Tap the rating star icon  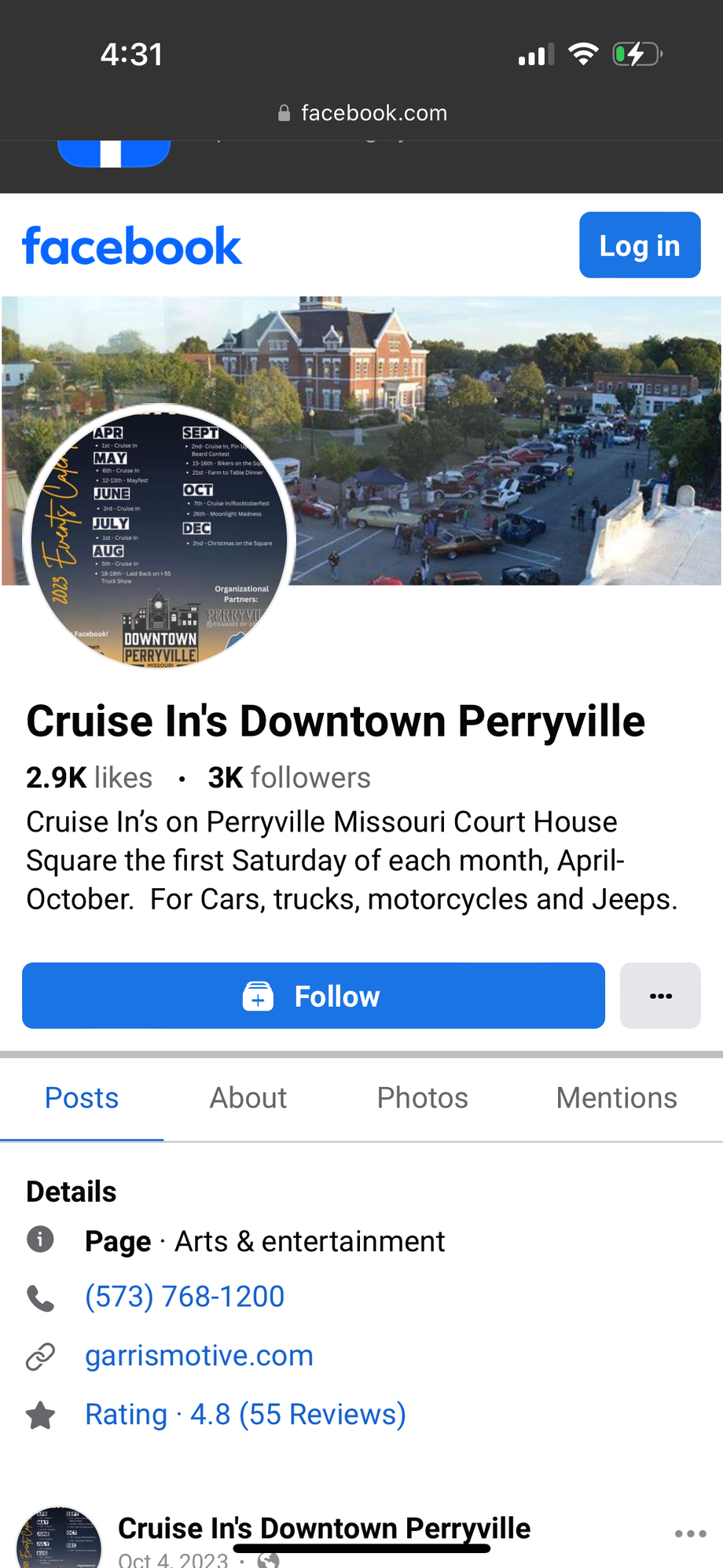(x=40, y=1416)
